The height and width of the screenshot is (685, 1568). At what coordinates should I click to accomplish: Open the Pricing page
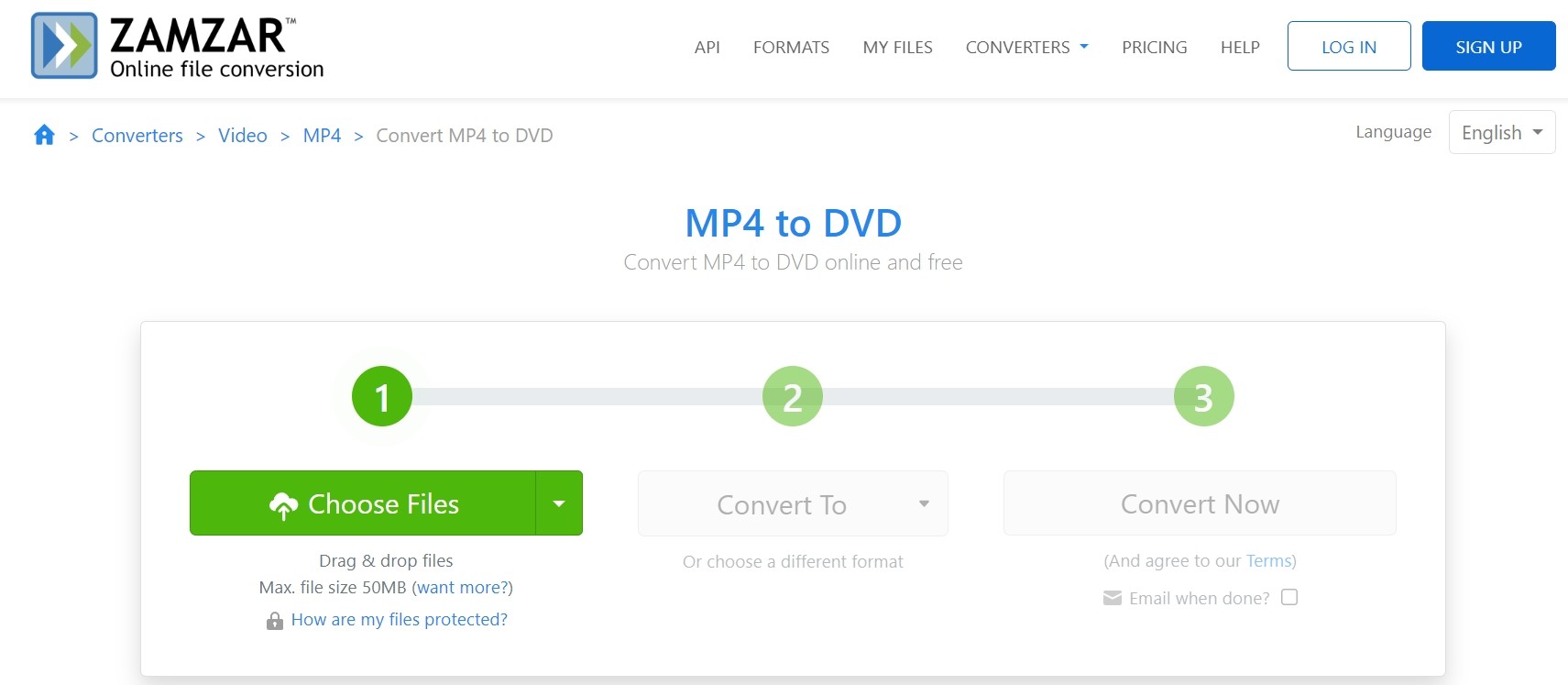click(1155, 47)
